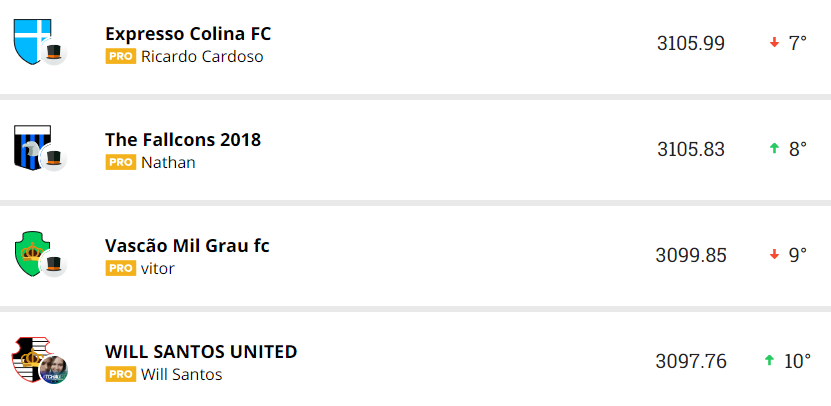
Task: Click PRO badge beside Nathan
Action: click(x=120, y=163)
